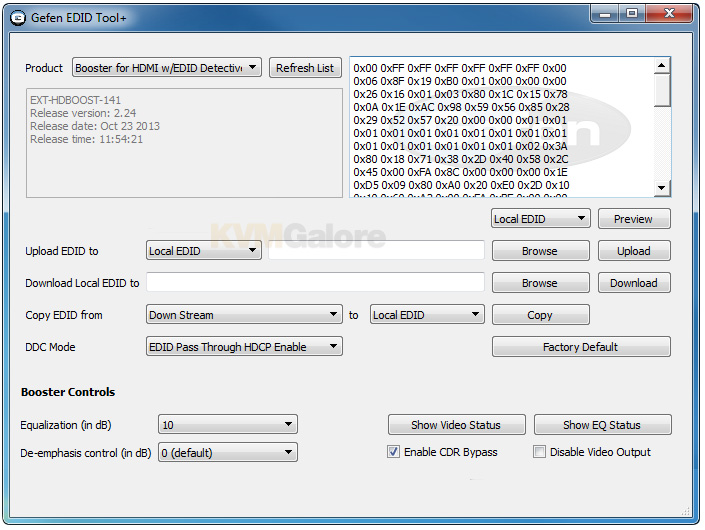Click the Show Video Status button

(456, 425)
